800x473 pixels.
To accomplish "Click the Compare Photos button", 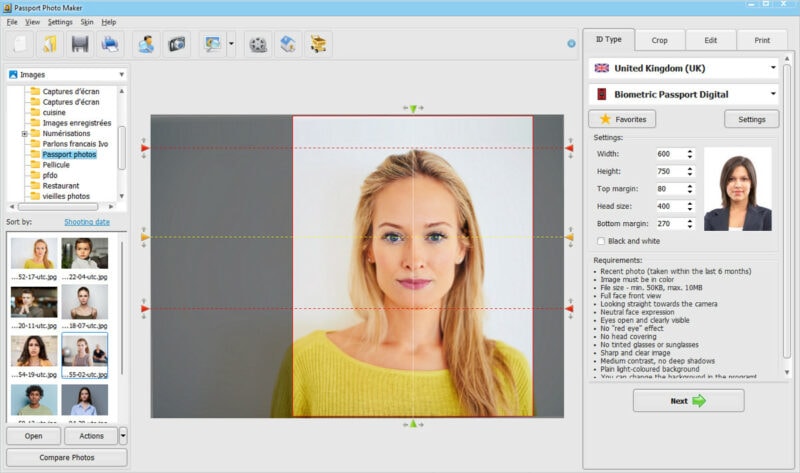I will pyautogui.click(x=67, y=457).
